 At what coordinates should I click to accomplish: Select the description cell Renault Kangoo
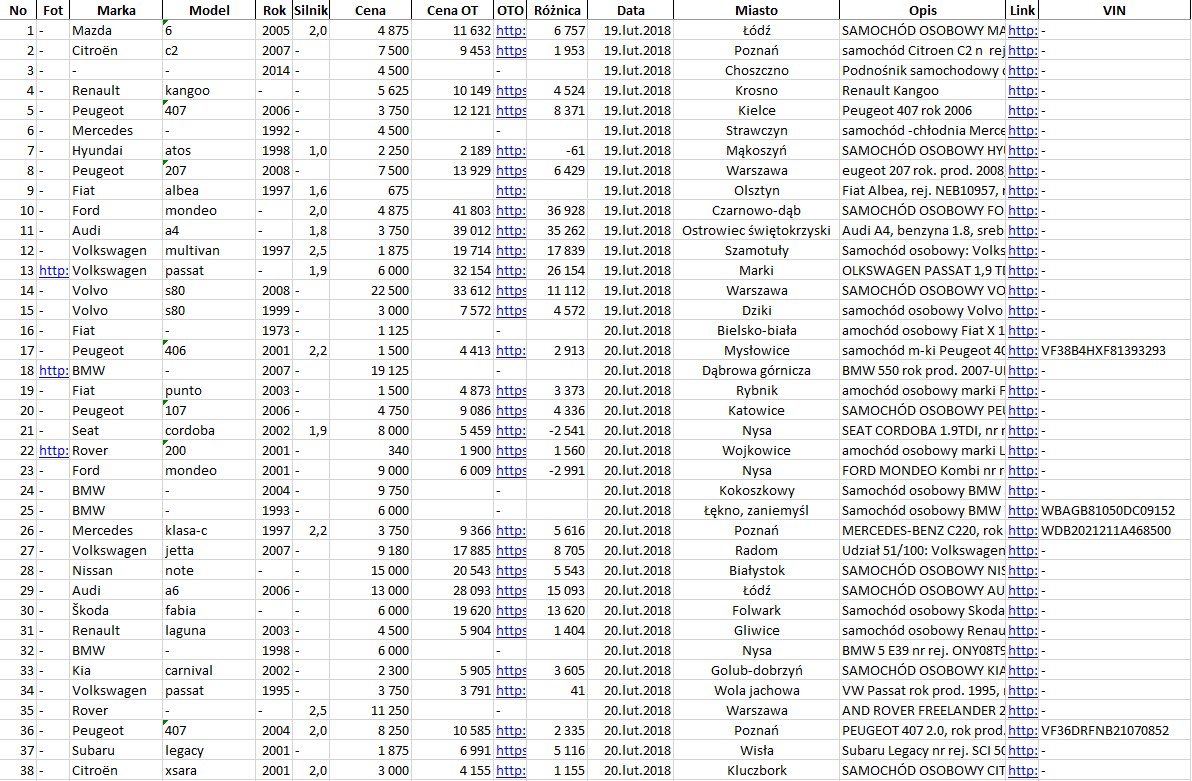pos(923,90)
